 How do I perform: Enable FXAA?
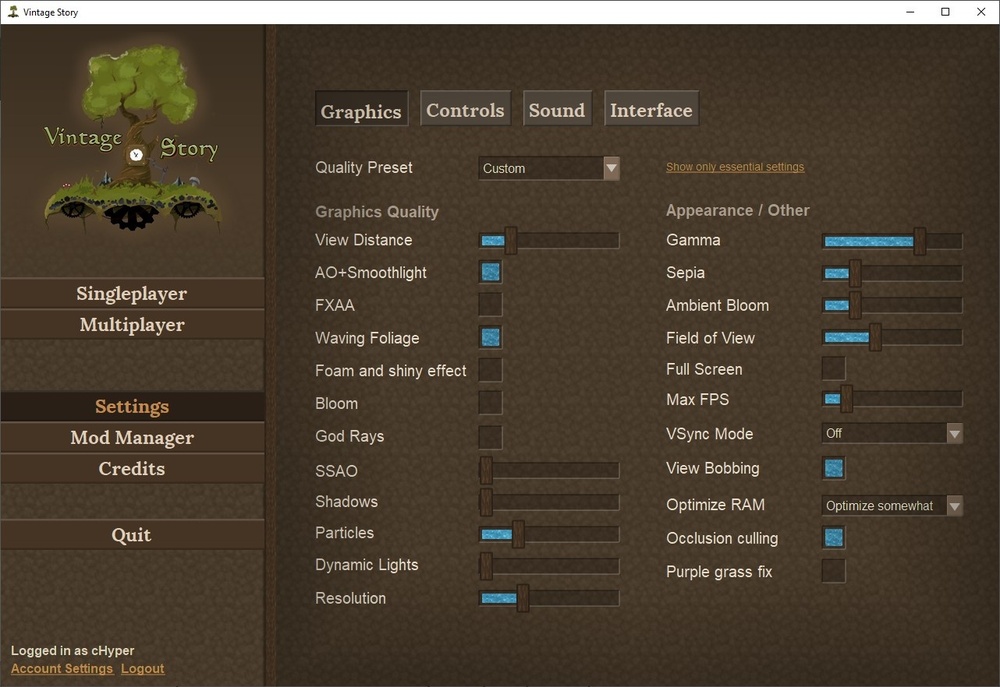pos(490,304)
